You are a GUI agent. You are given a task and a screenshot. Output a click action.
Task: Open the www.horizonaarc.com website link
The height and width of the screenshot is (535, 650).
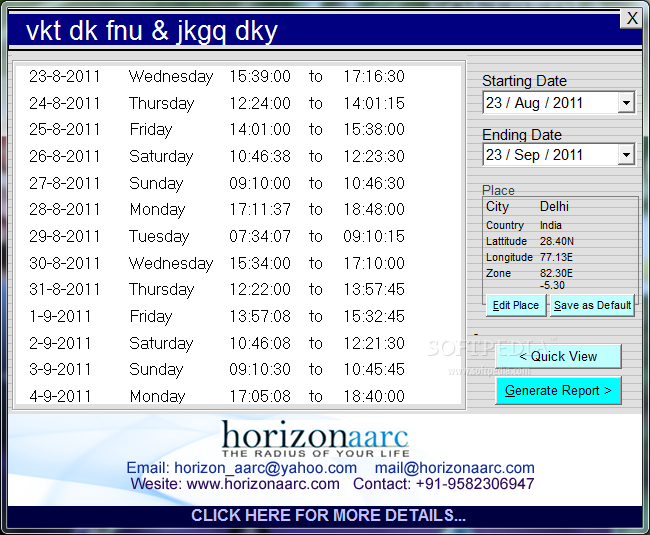[263, 484]
